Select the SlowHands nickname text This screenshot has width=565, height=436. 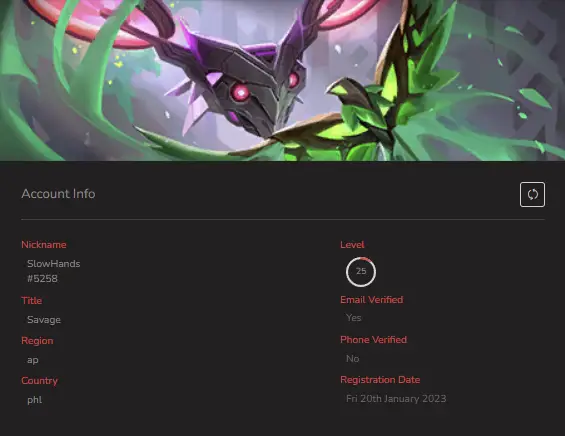[54, 264]
